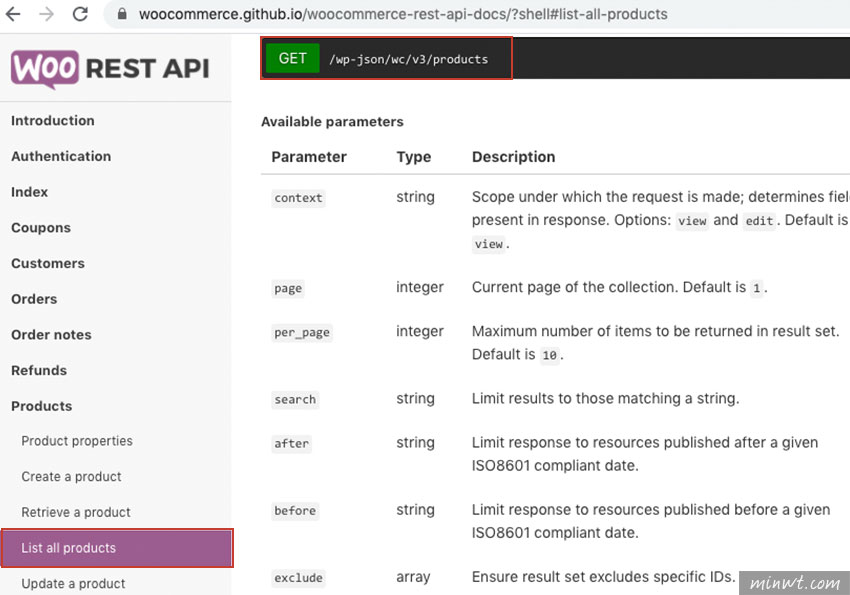
Task: Open the Introduction section
Action: coord(53,120)
